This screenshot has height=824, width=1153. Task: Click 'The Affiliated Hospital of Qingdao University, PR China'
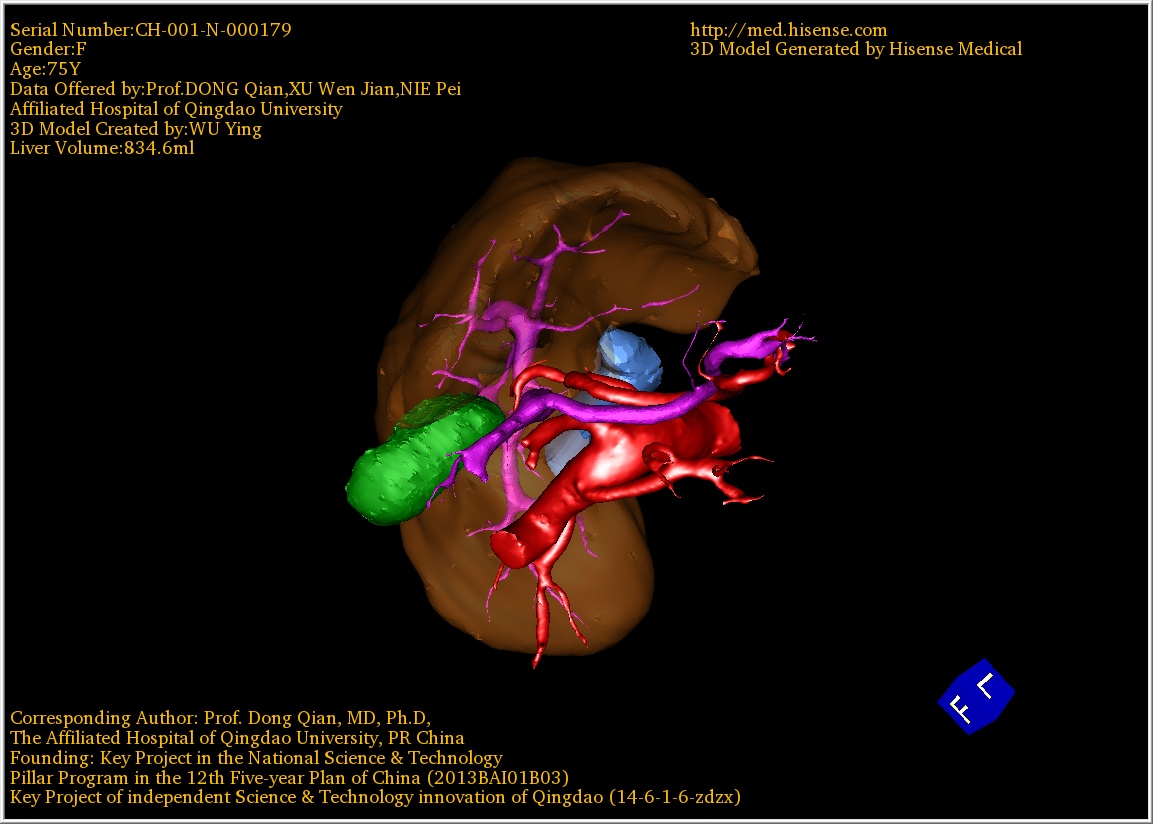[x=238, y=738]
